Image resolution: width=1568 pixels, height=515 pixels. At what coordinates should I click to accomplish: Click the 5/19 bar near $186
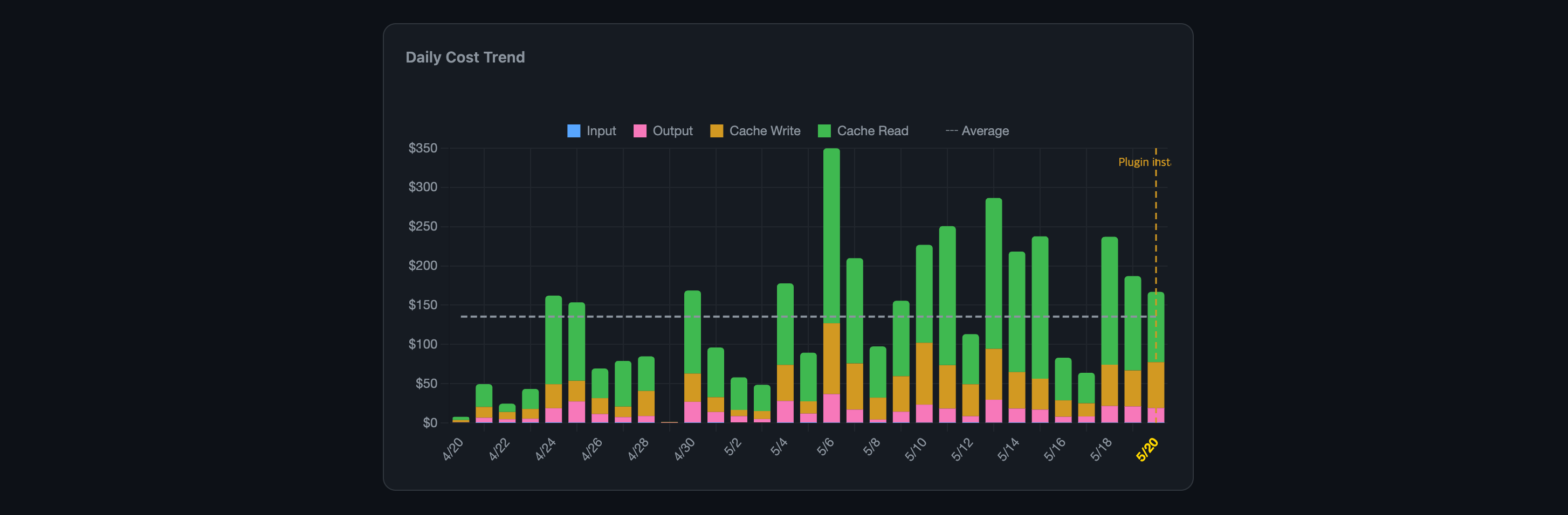coord(1133,350)
